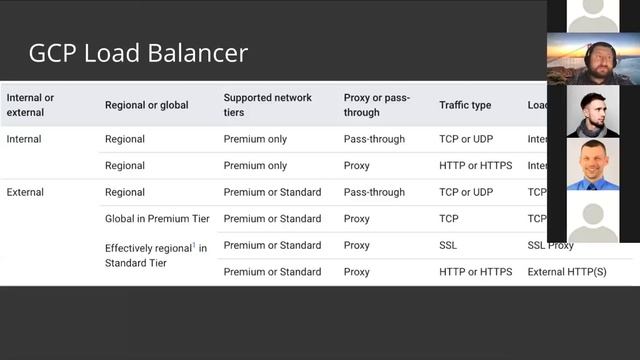
Task: Click the Proxy or pass-through header
Action: [x=376, y=105]
